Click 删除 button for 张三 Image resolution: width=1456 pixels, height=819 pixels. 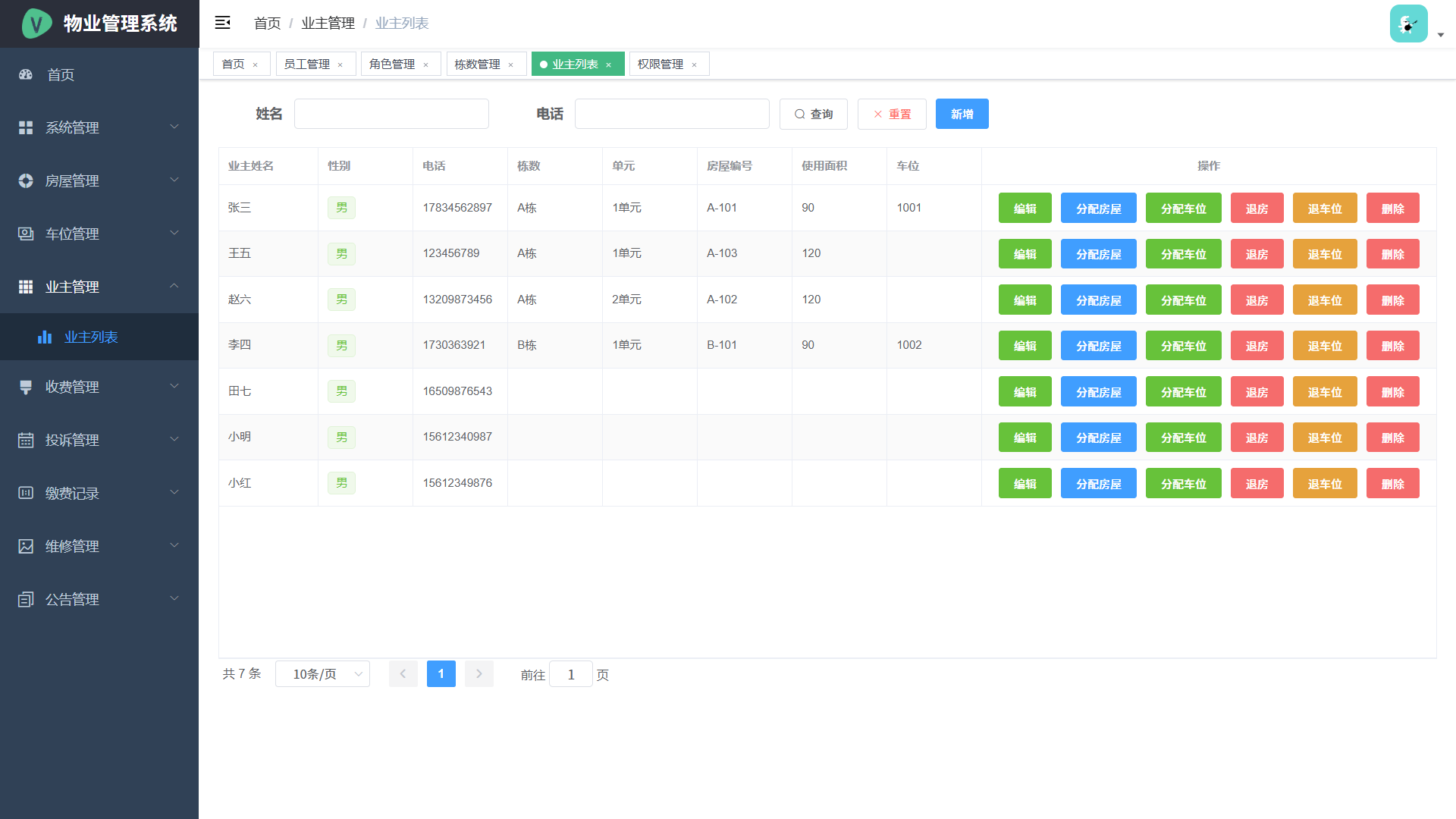tap(1392, 209)
